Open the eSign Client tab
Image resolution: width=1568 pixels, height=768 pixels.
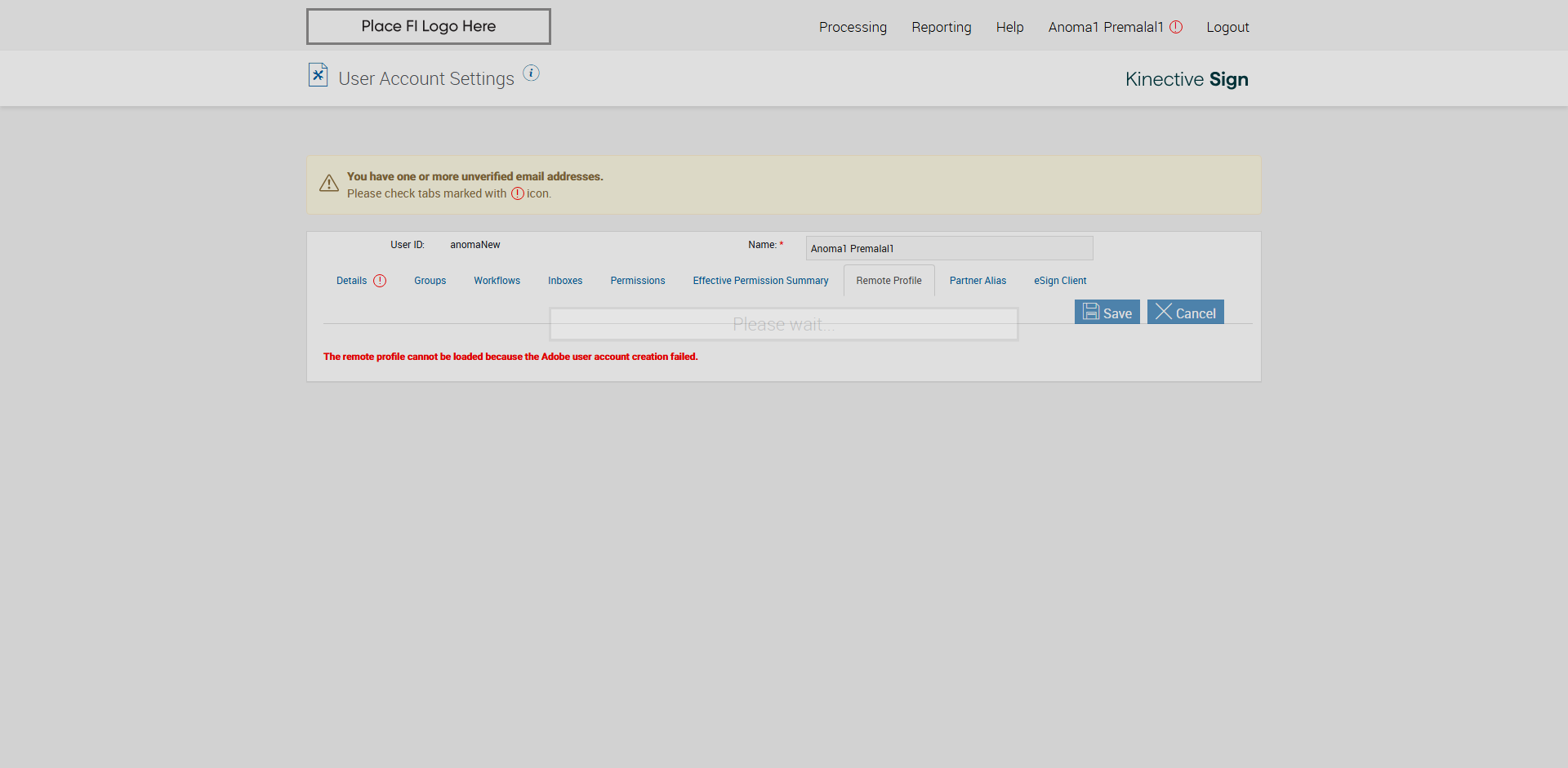(1060, 281)
